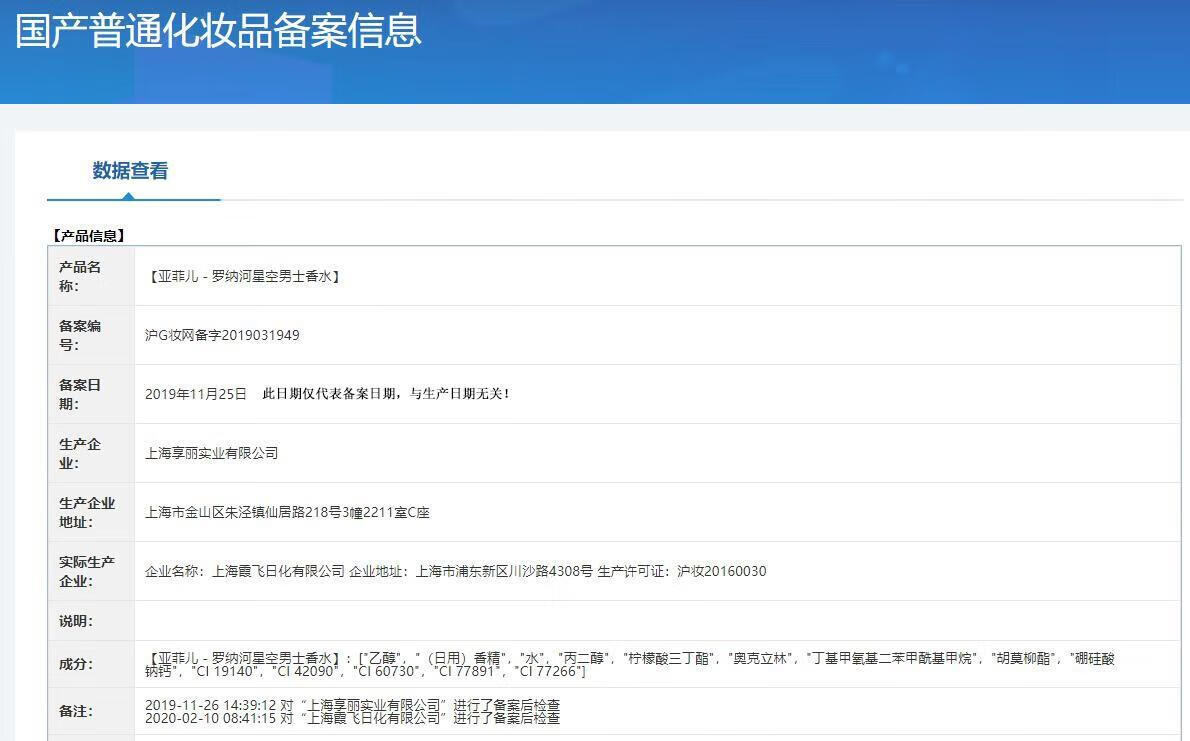Click the 实际生产企业 label cell
The height and width of the screenshot is (741, 1190).
pos(91,571)
